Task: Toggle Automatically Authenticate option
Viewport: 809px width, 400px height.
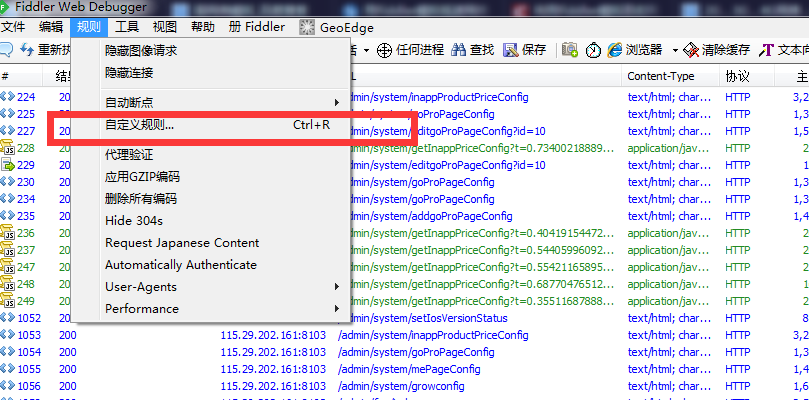Action: [211, 265]
